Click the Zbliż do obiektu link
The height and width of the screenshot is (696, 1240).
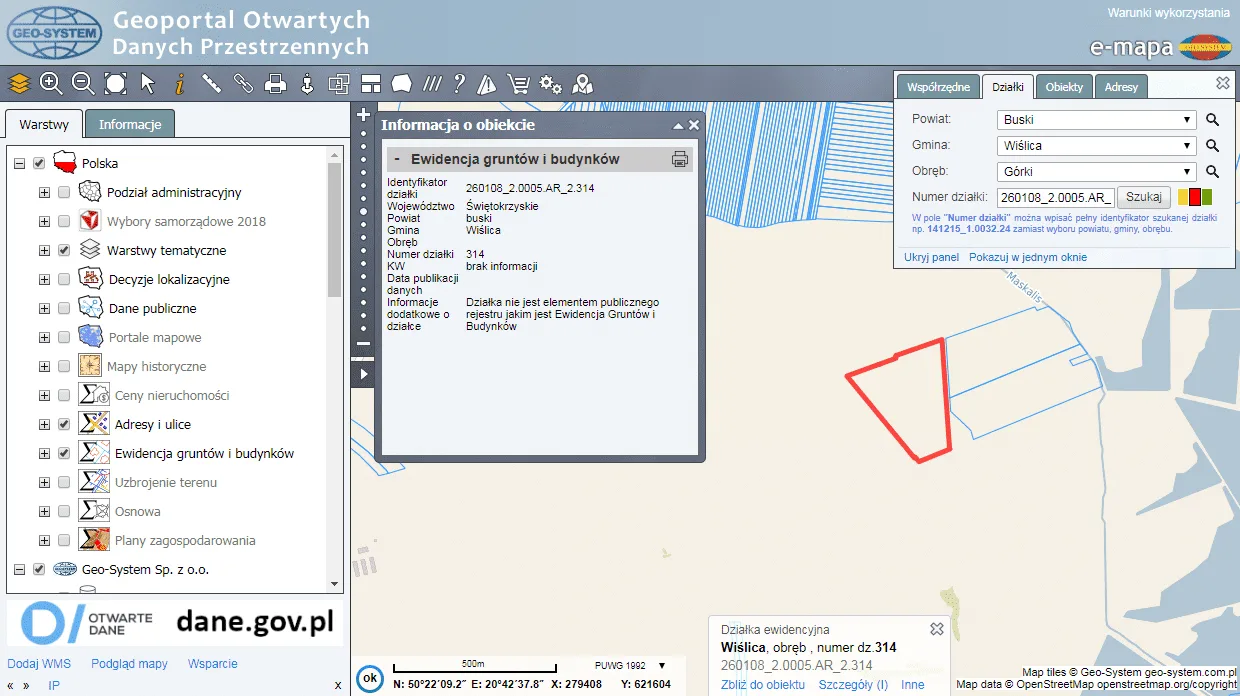tap(763, 685)
